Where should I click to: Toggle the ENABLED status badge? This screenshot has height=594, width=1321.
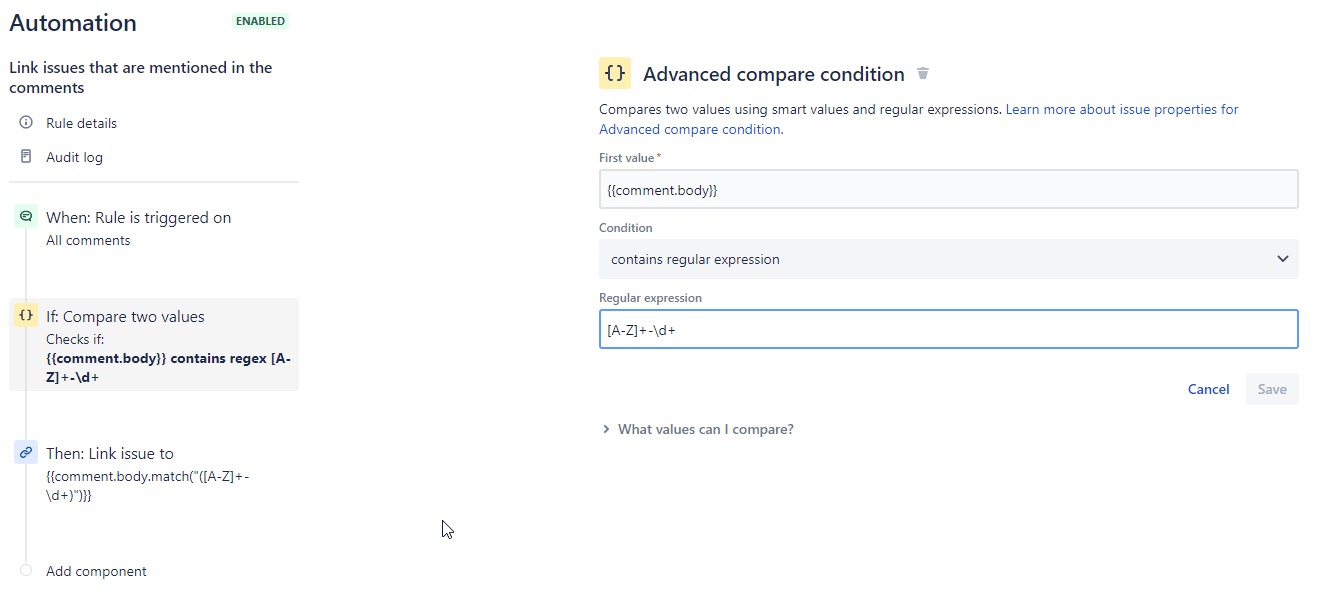click(260, 20)
